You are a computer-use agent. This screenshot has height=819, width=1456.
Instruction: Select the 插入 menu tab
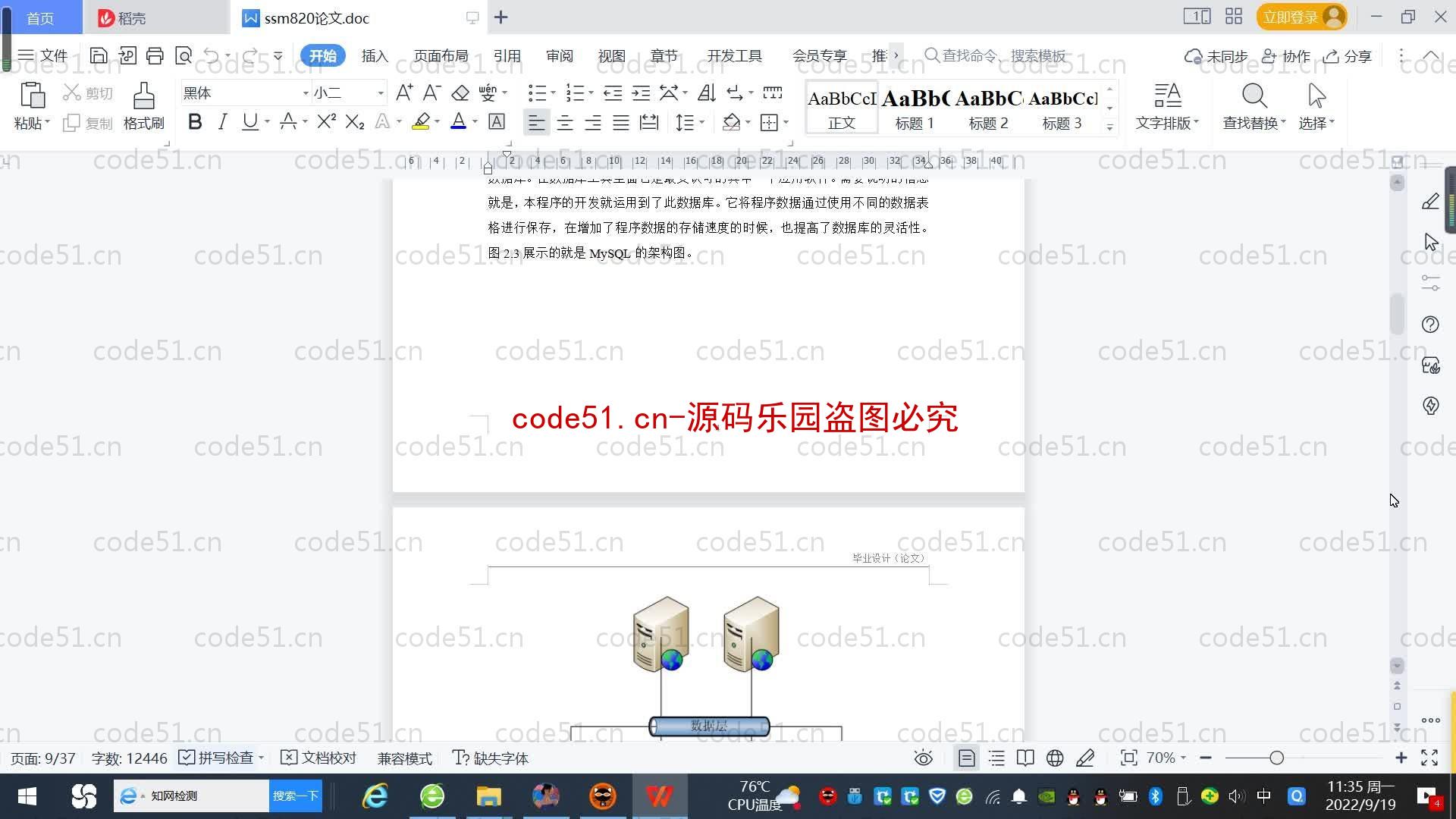click(375, 56)
